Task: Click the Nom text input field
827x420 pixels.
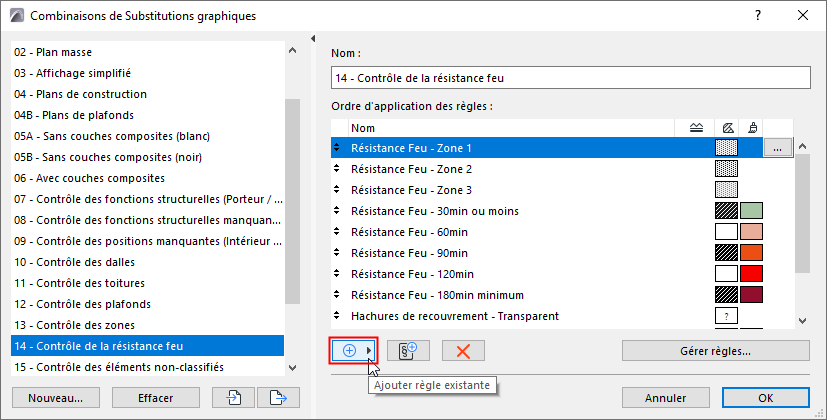Action: click(569, 78)
